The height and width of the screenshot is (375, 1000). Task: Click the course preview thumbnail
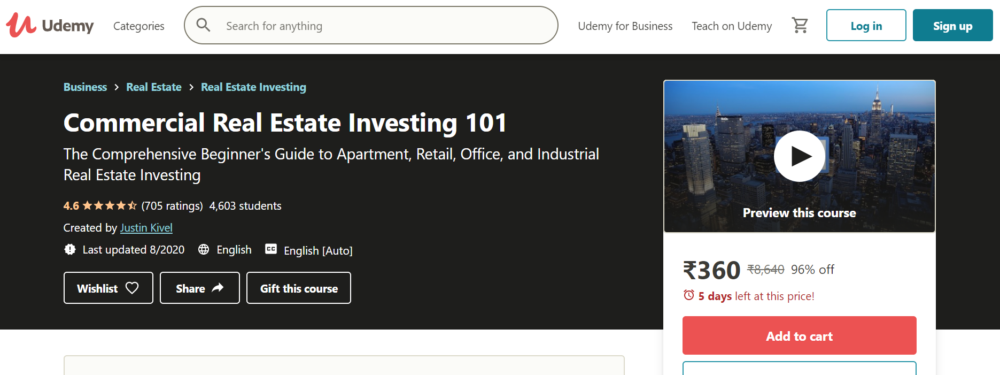tap(799, 156)
